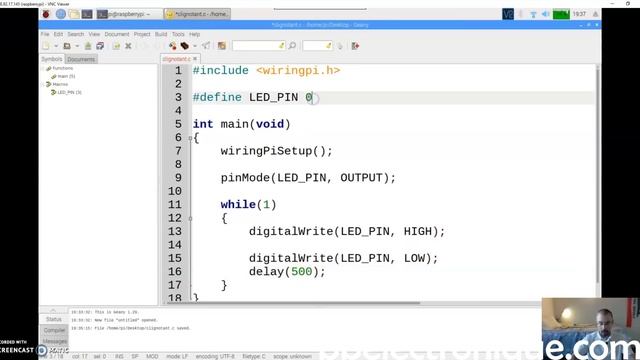Launch the Terminal from the panel
The image size is (640, 360).
[x=87, y=14]
